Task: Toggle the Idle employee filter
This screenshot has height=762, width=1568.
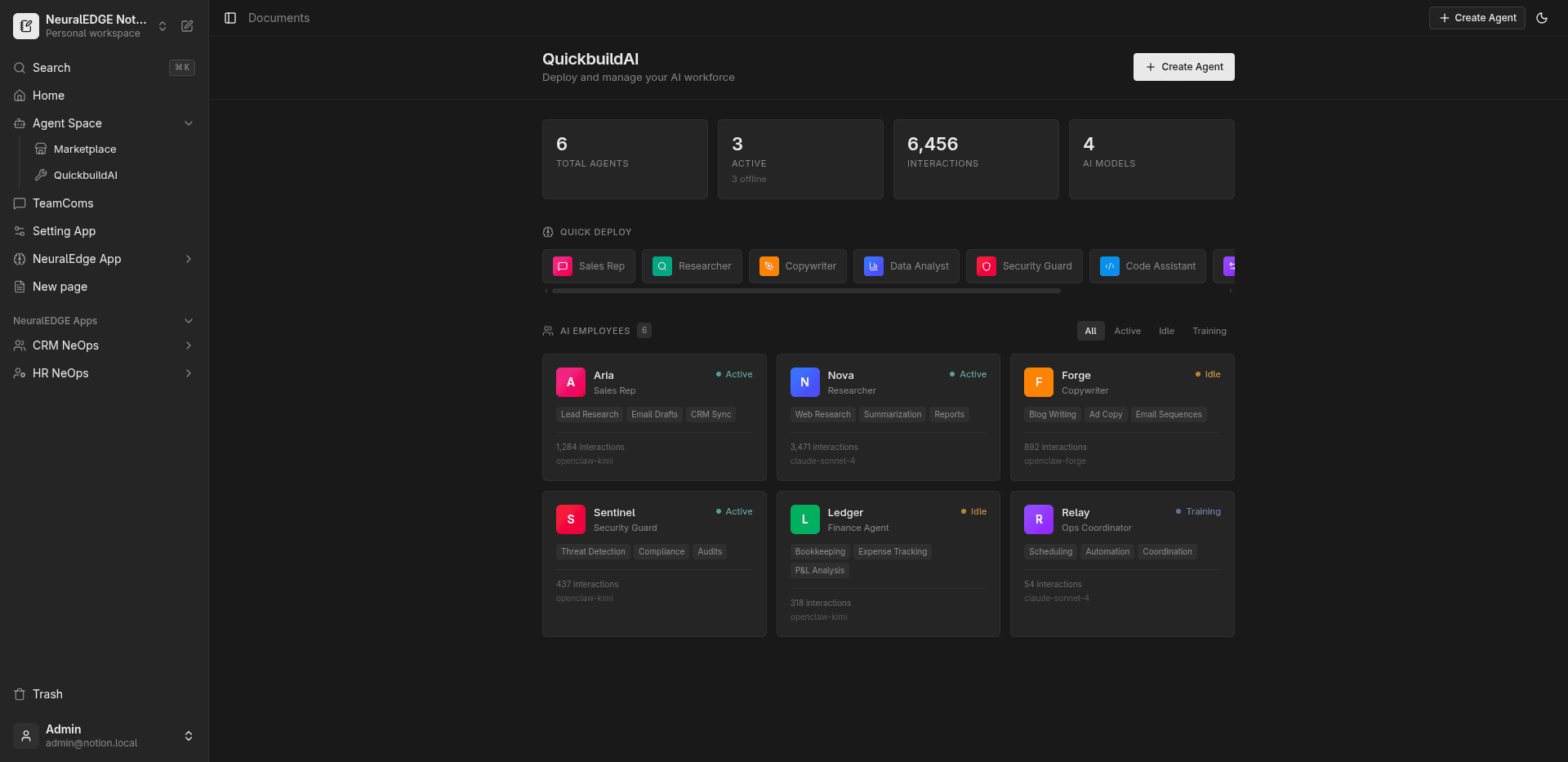Action: (x=1166, y=331)
